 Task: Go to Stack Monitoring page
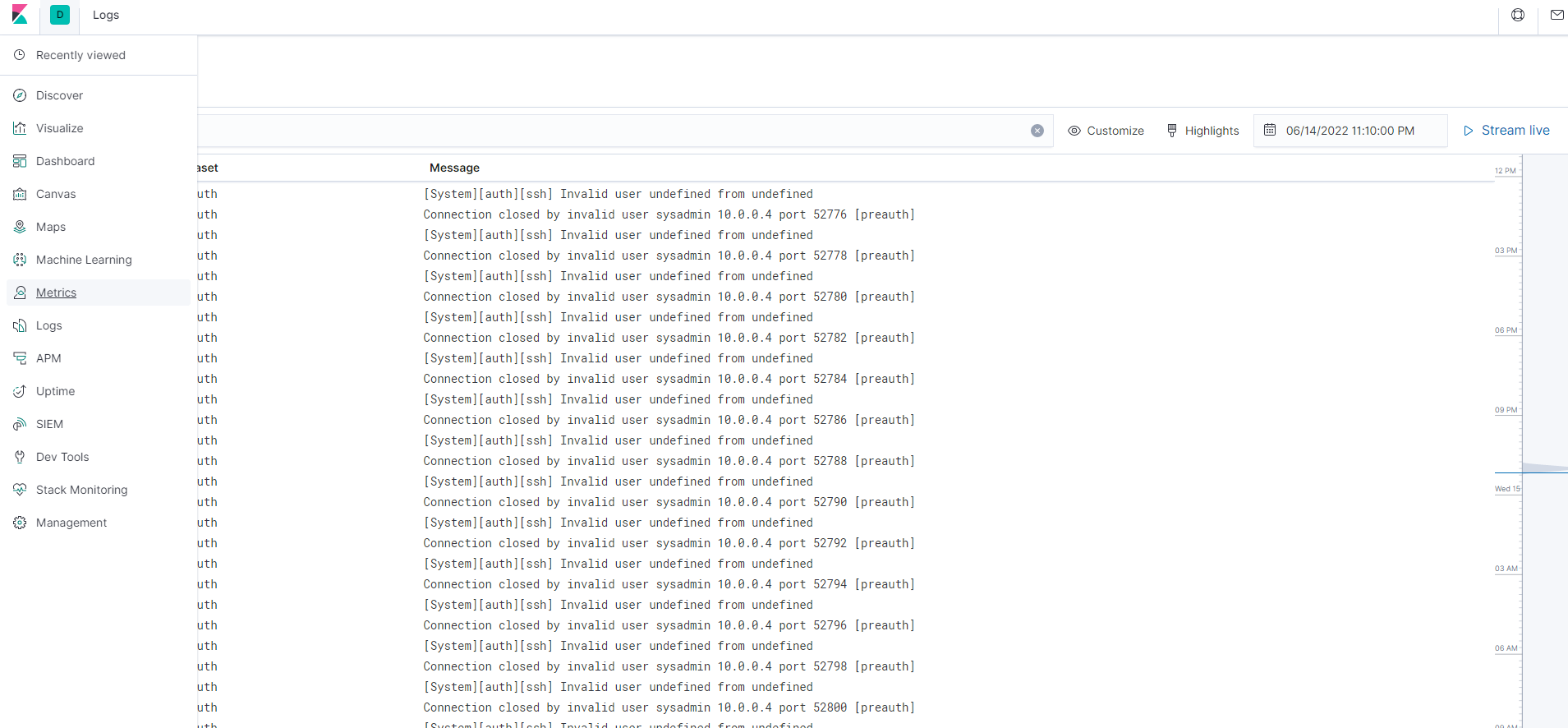pos(81,490)
